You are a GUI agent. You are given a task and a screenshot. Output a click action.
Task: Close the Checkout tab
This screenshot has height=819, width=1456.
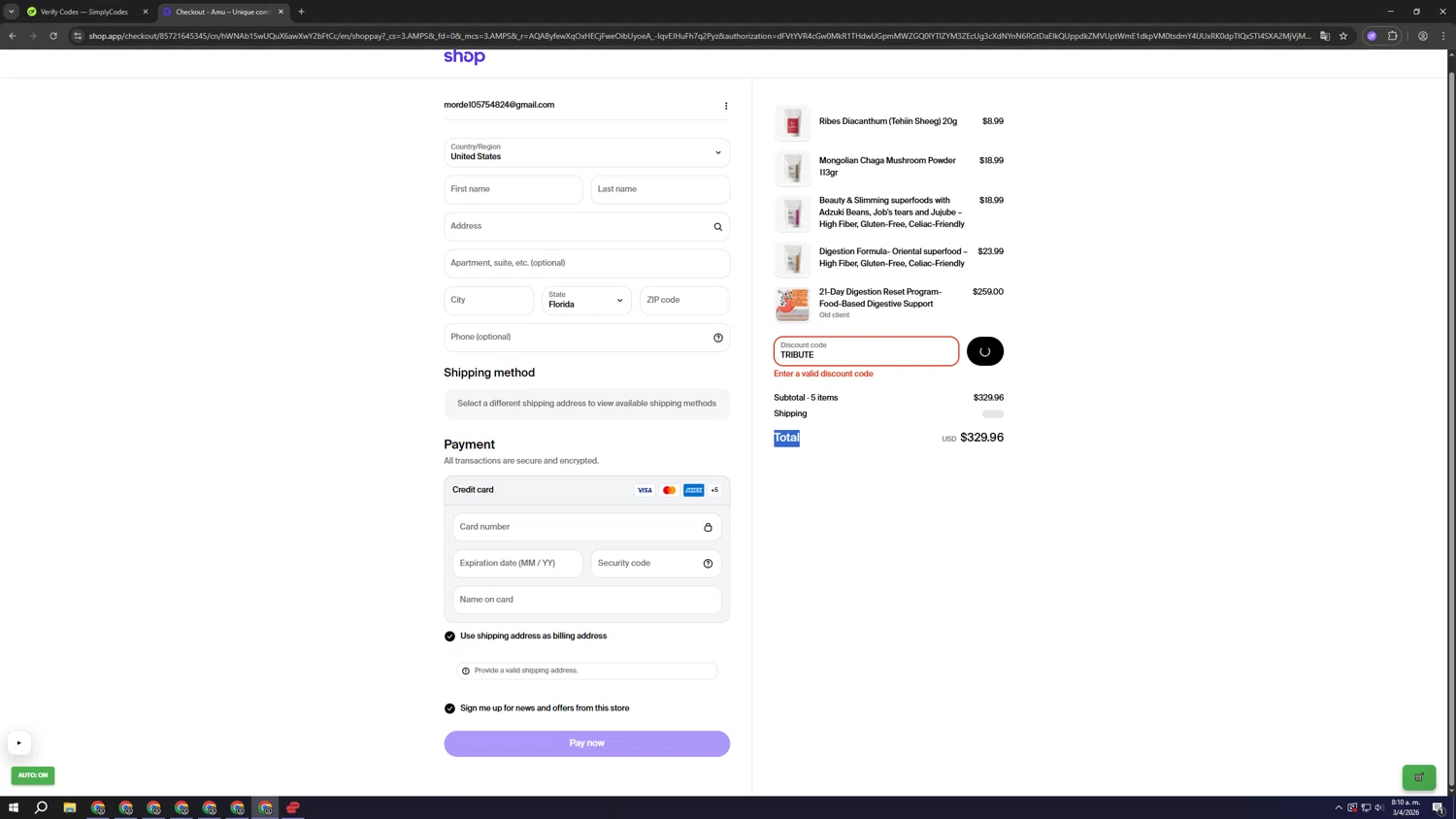coord(281,12)
